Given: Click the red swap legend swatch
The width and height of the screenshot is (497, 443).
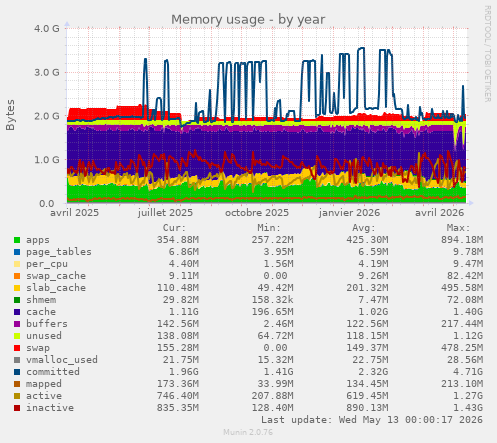Looking at the screenshot, I should tap(17, 348).
